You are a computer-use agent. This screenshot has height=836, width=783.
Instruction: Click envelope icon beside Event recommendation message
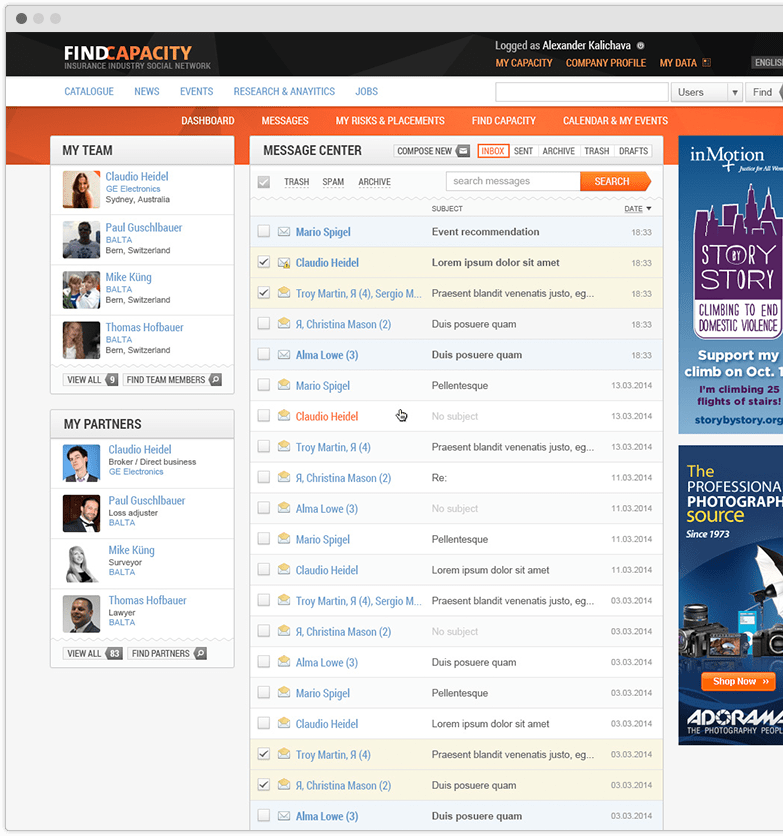point(284,232)
